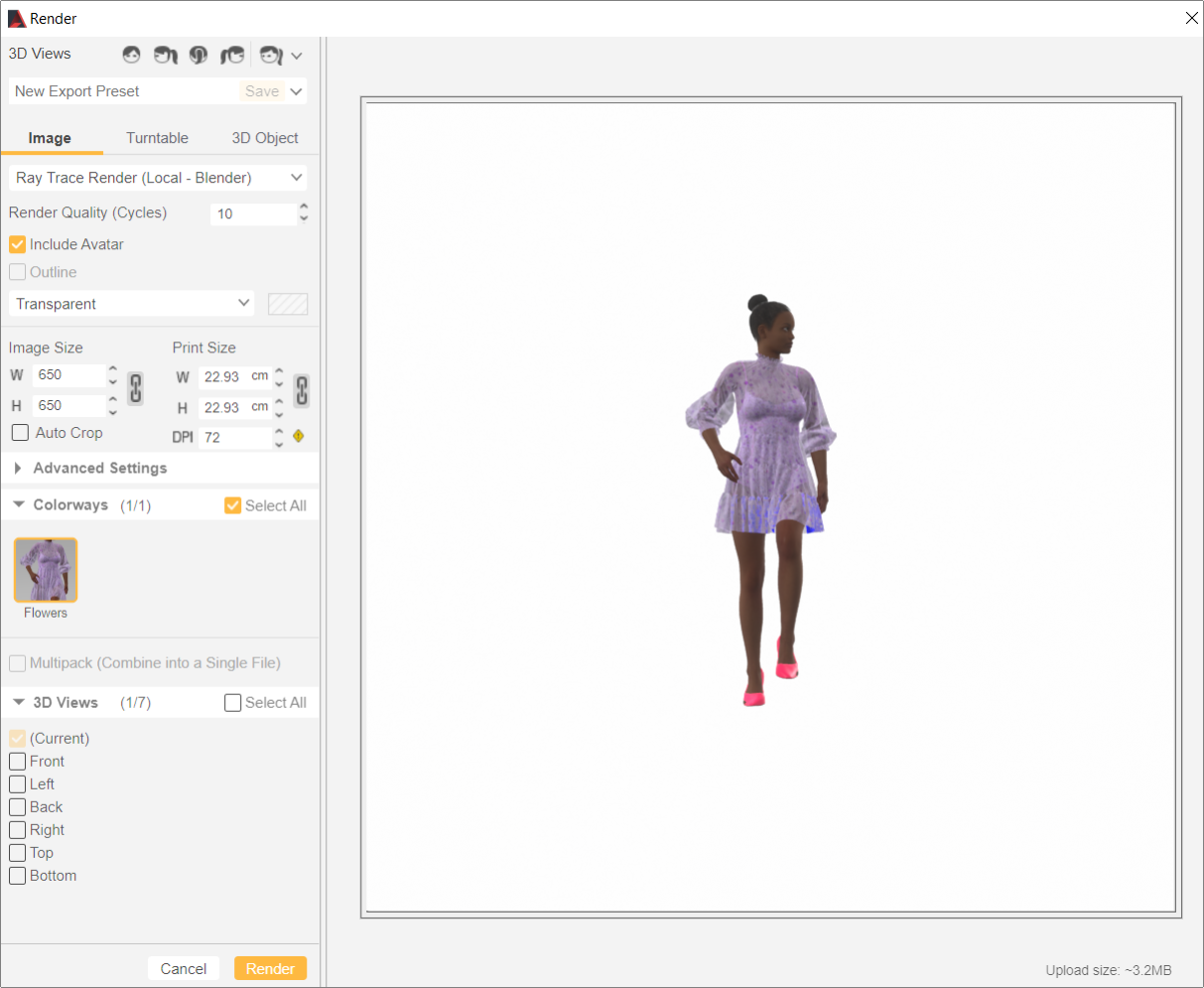
Task: Toggle the (Current) view checkbox
Action: [17, 739]
